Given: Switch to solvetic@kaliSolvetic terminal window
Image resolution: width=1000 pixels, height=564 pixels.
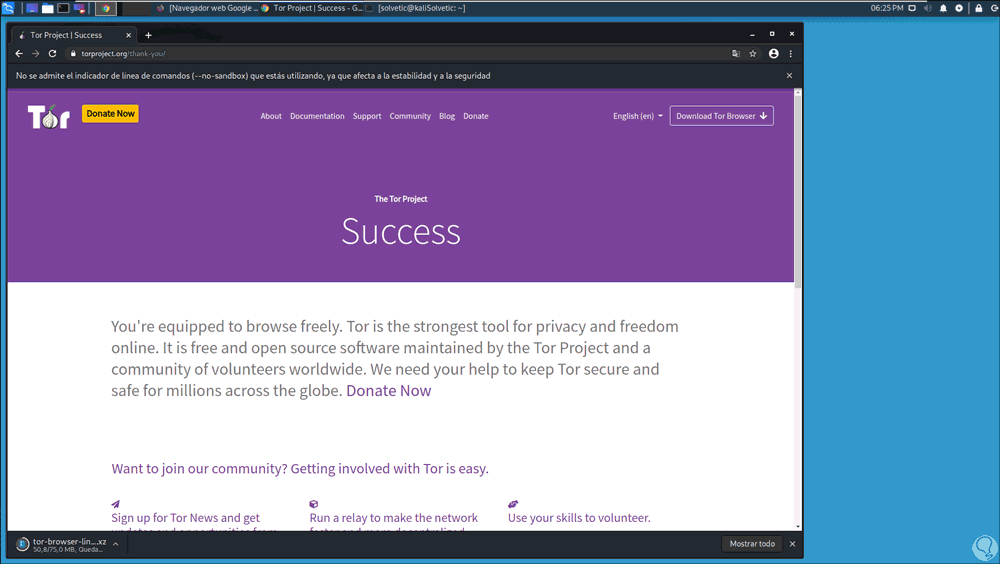Looking at the screenshot, I should [x=416, y=8].
